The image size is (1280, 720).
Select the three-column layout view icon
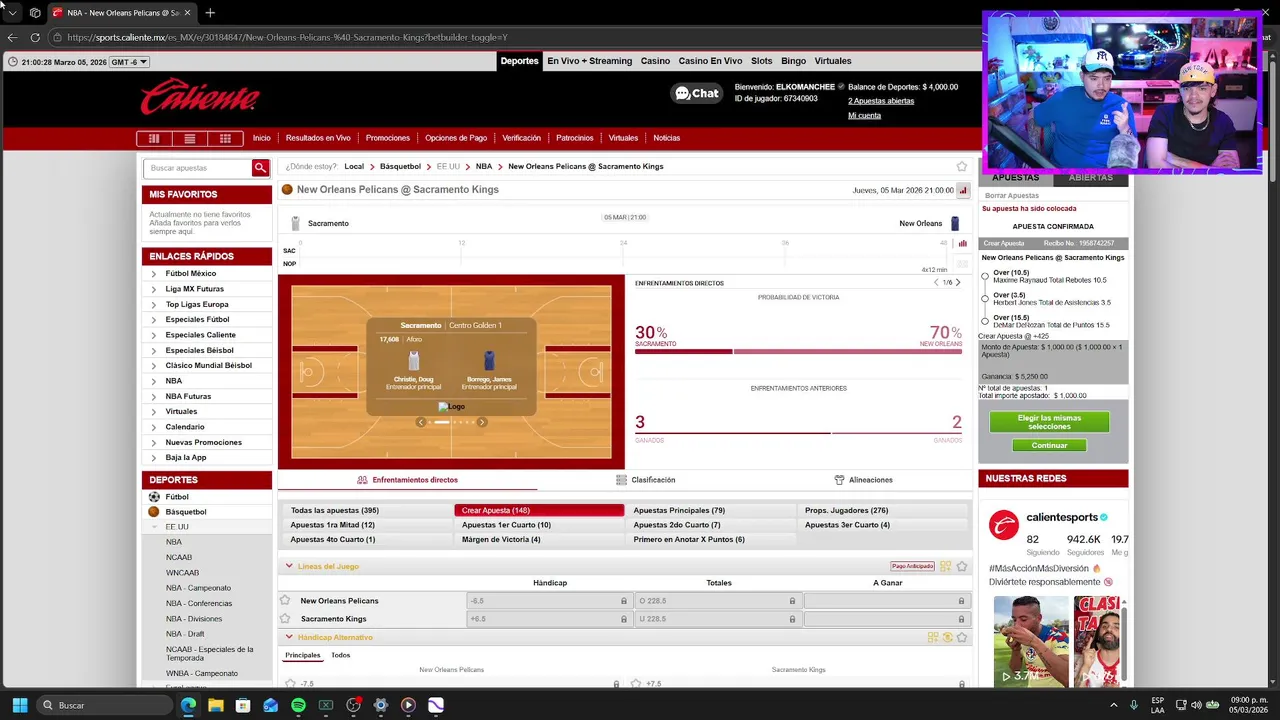point(154,138)
